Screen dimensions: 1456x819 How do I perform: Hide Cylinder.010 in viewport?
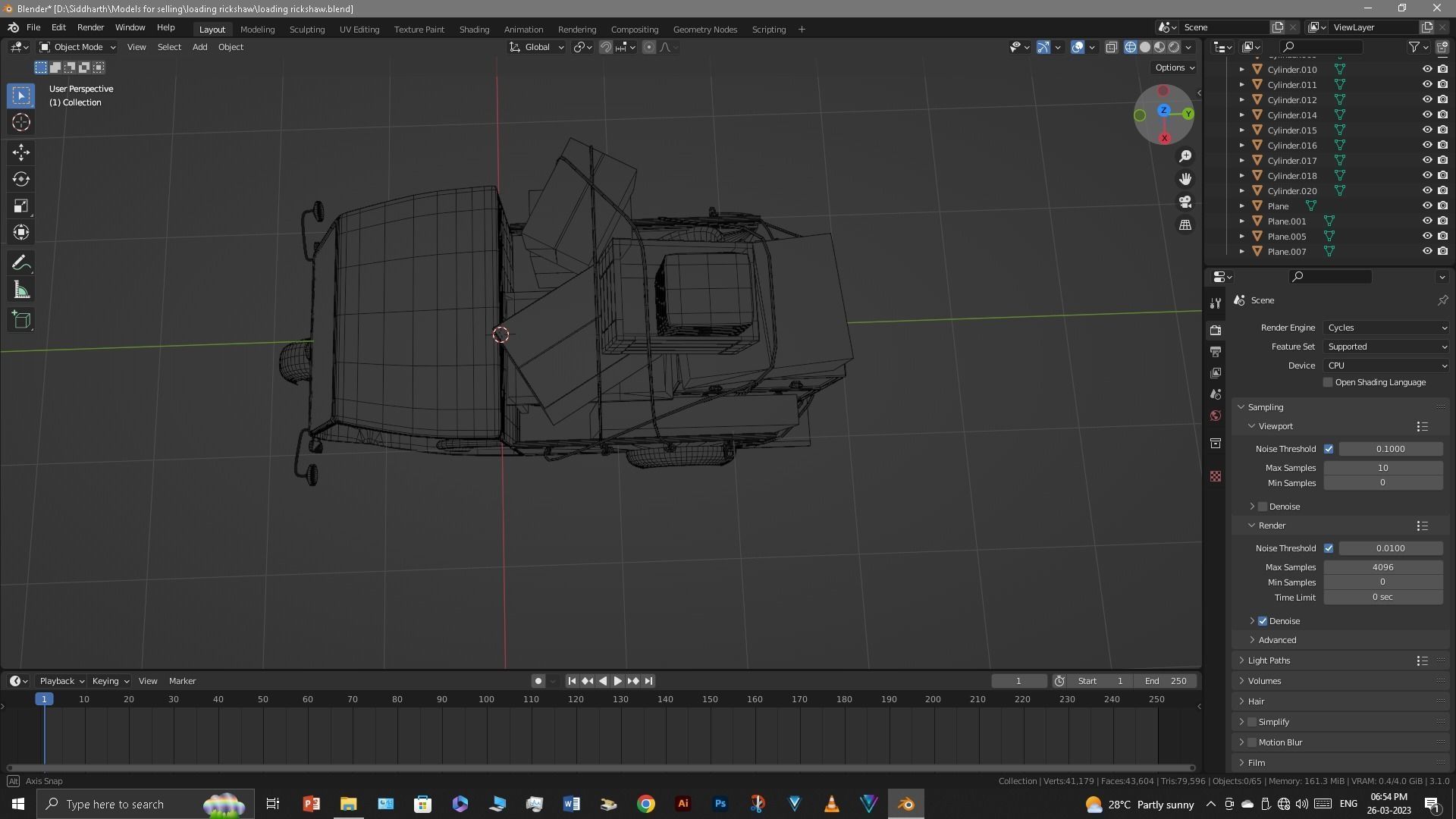click(x=1426, y=69)
